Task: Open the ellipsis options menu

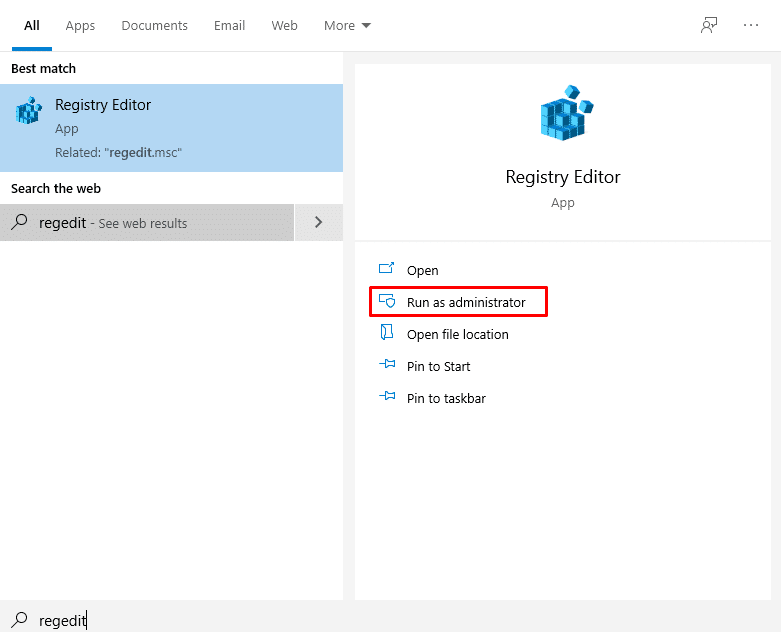Action: (x=751, y=26)
